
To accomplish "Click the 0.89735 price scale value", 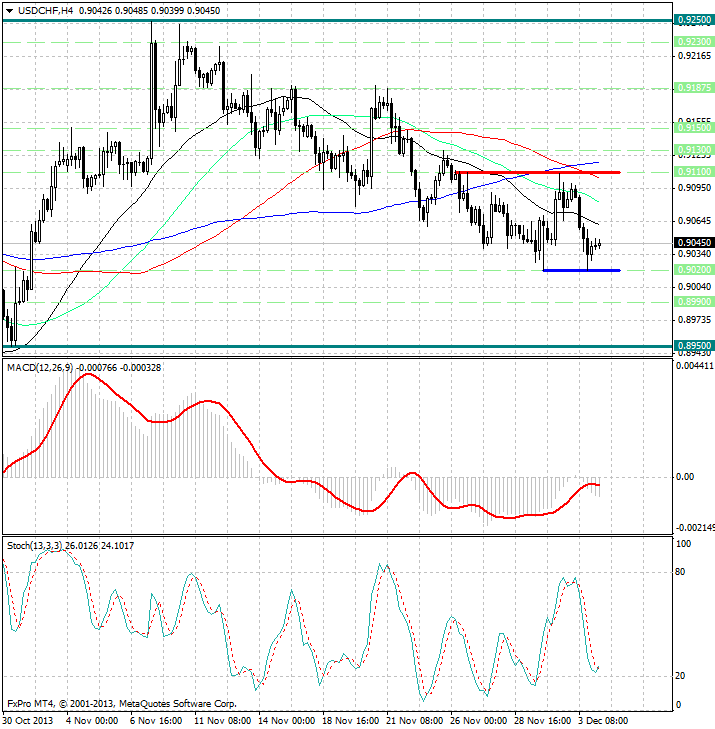I will [x=695, y=319].
